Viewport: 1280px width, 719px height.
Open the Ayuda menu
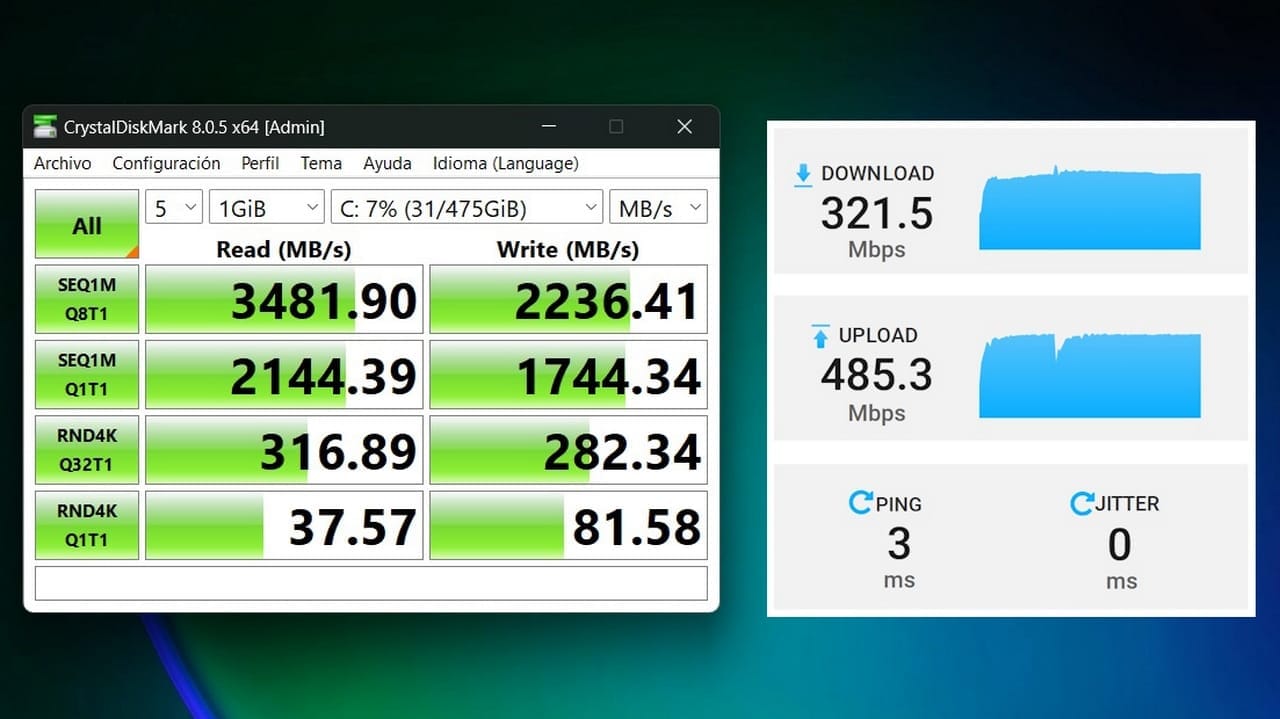tap(387, 163)
